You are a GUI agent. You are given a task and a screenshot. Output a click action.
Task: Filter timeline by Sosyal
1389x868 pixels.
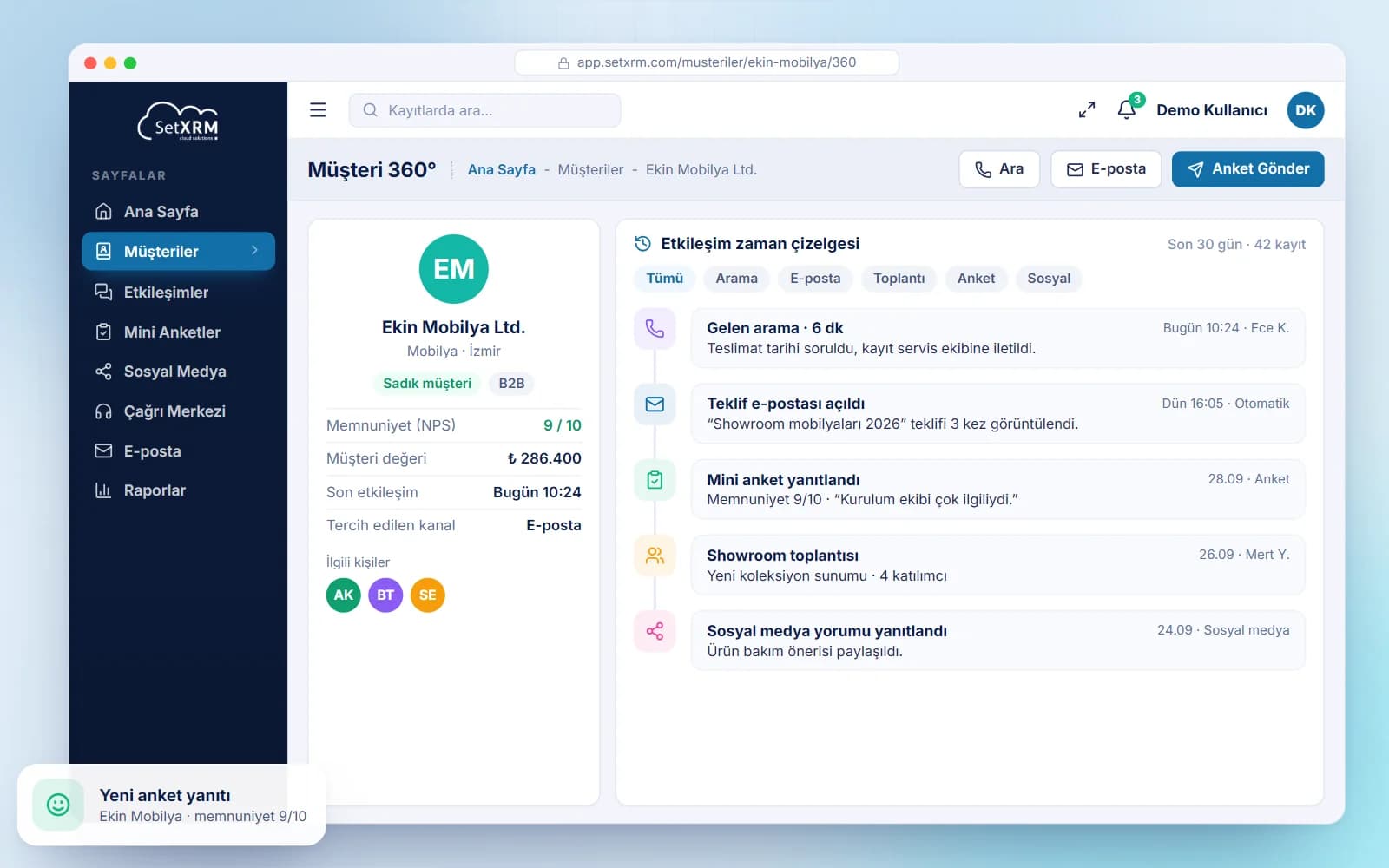pos(1049,279)
